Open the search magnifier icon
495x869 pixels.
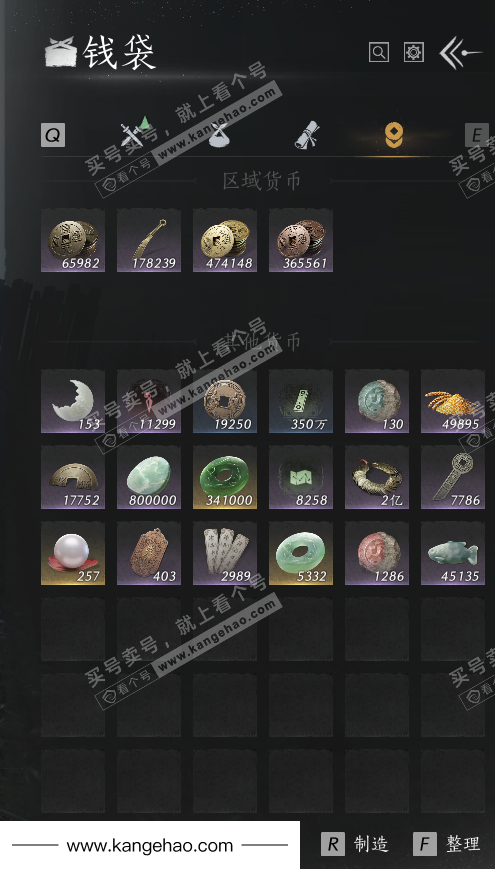pos(379,53)
